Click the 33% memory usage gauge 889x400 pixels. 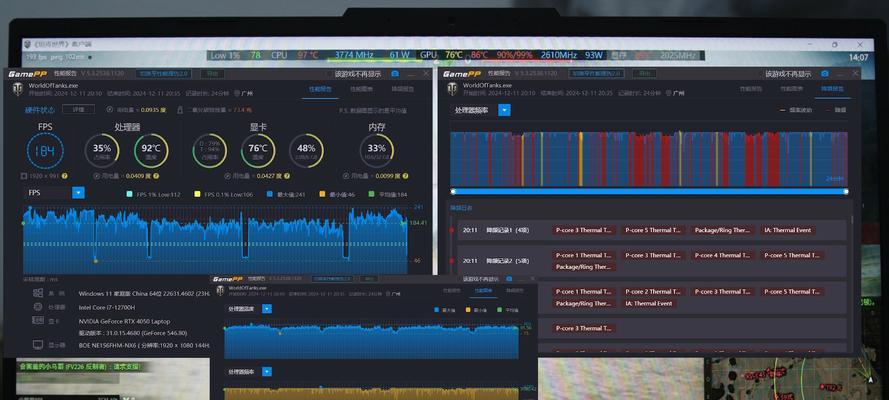click(x=376, y=151)
